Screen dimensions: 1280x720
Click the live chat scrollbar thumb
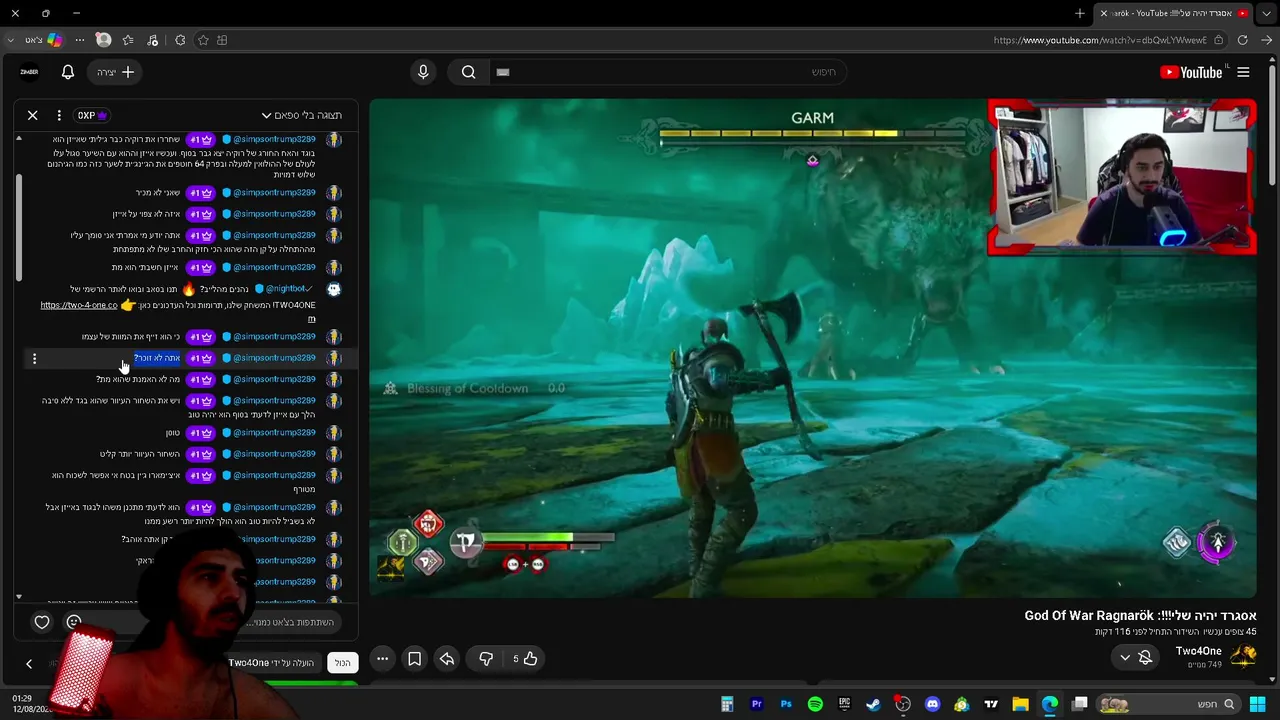click(x=19, y=228)
